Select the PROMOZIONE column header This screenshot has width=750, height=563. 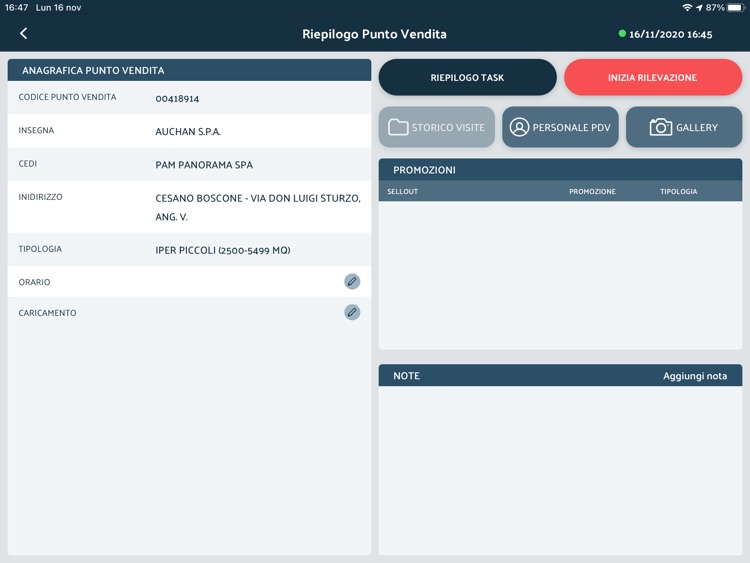592,191
